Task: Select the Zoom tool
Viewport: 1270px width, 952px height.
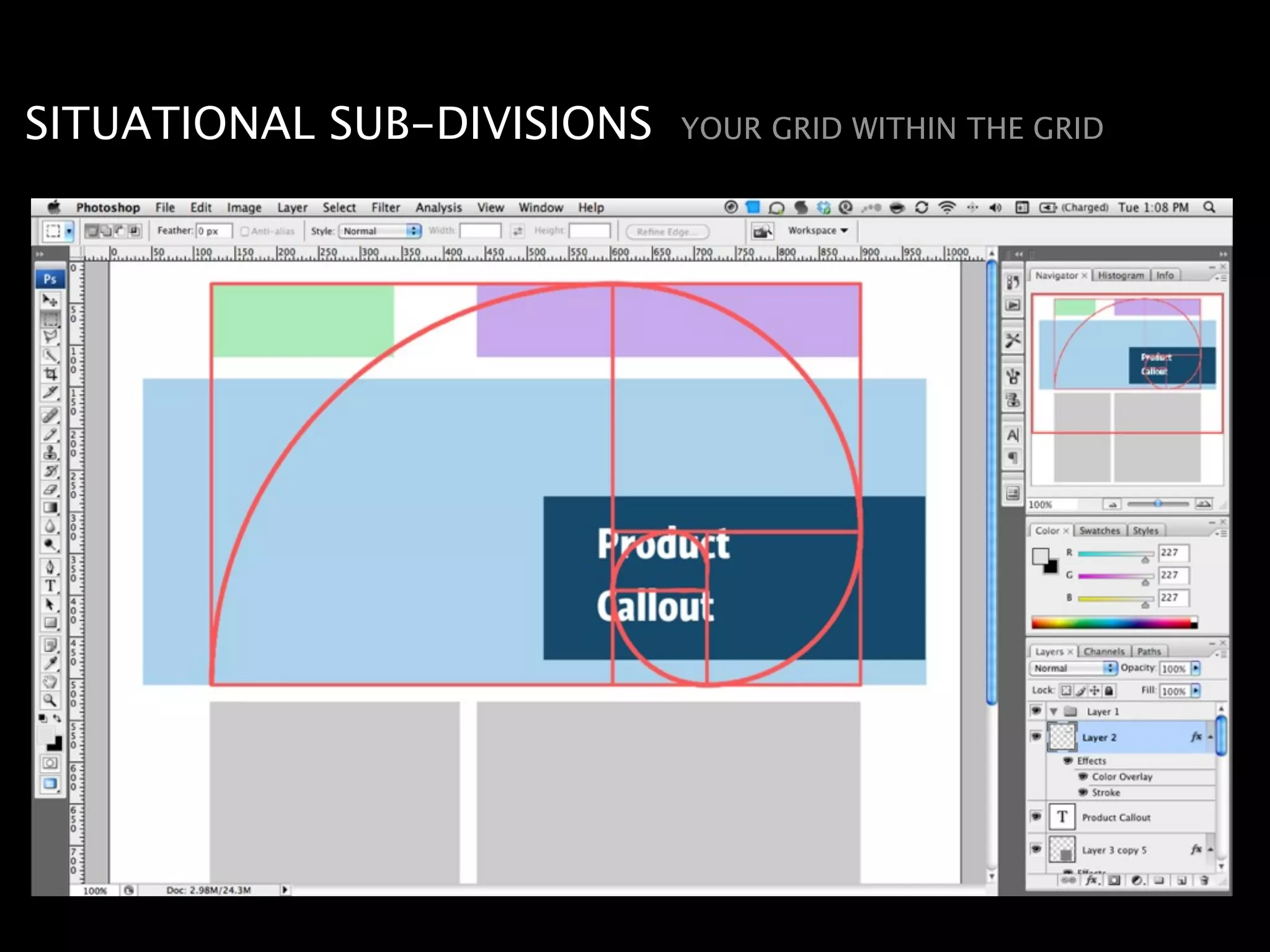Action: 50,701
